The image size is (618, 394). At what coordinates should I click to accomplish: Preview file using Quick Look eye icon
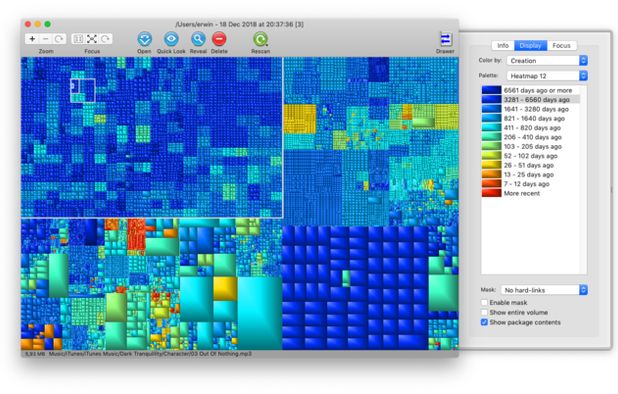tap(171, 39)
